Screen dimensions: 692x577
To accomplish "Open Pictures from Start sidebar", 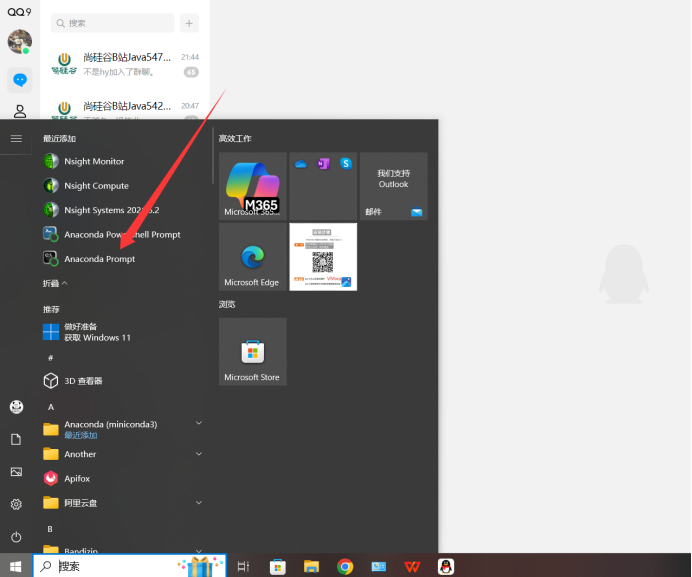I will 16,472.
